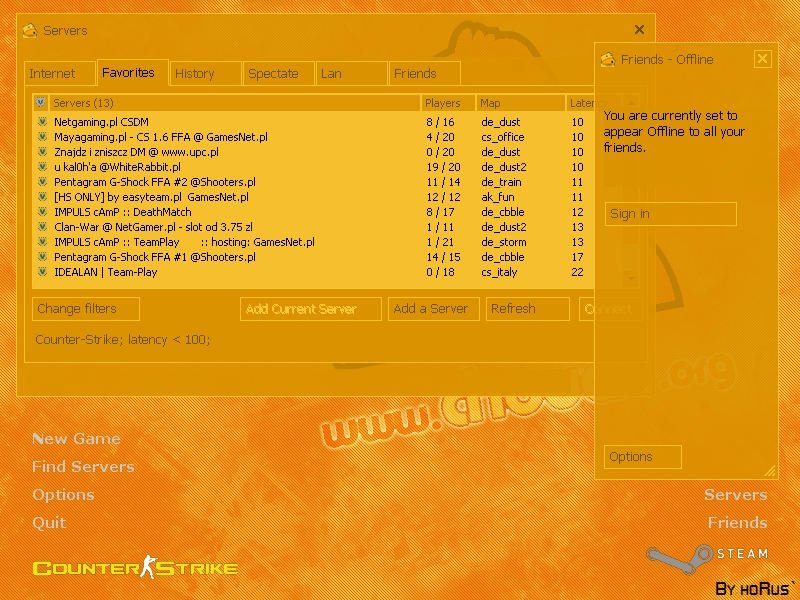Select the u kal0h'a @WhiteRabbit.pl server name

[117, 167]
